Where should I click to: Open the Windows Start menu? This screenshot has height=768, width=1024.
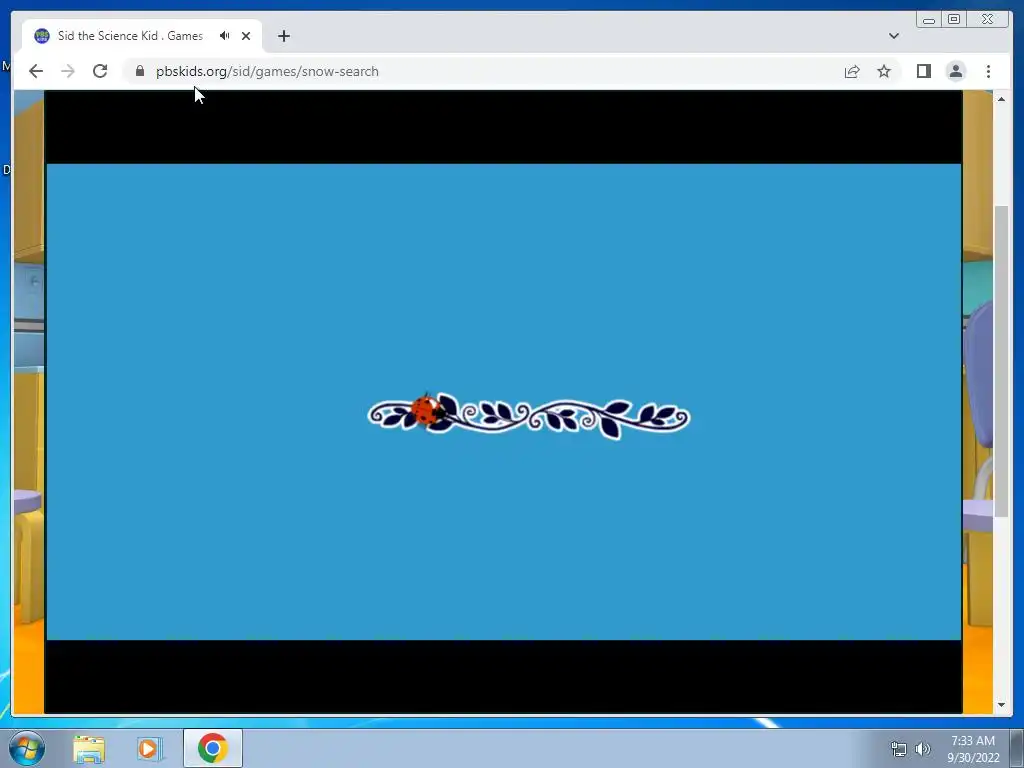[x=27, y=748]
